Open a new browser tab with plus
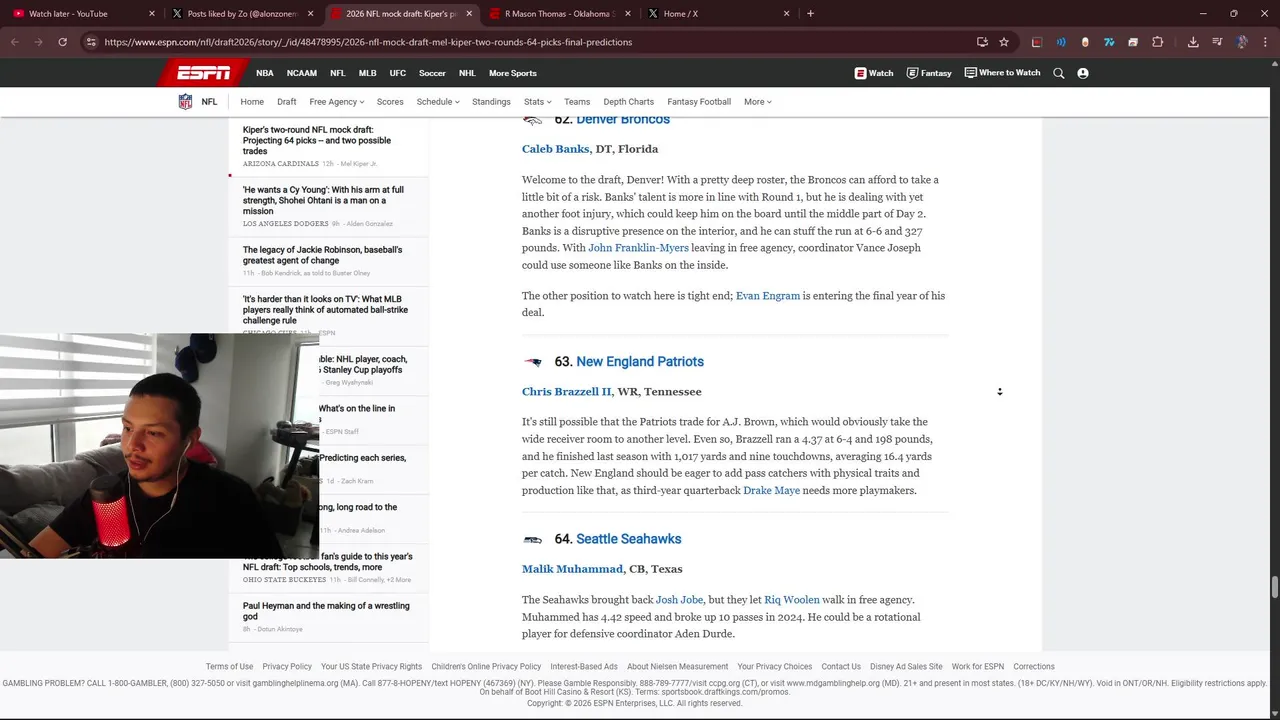The image size is (1280, 720). (810, 14)
